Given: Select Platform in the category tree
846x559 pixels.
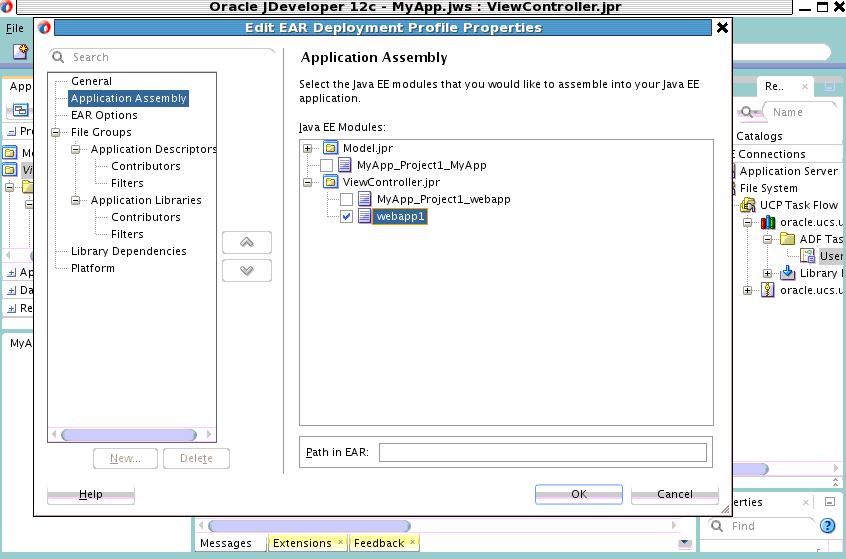Looking at the screenshot, I should tap(93, 268).
